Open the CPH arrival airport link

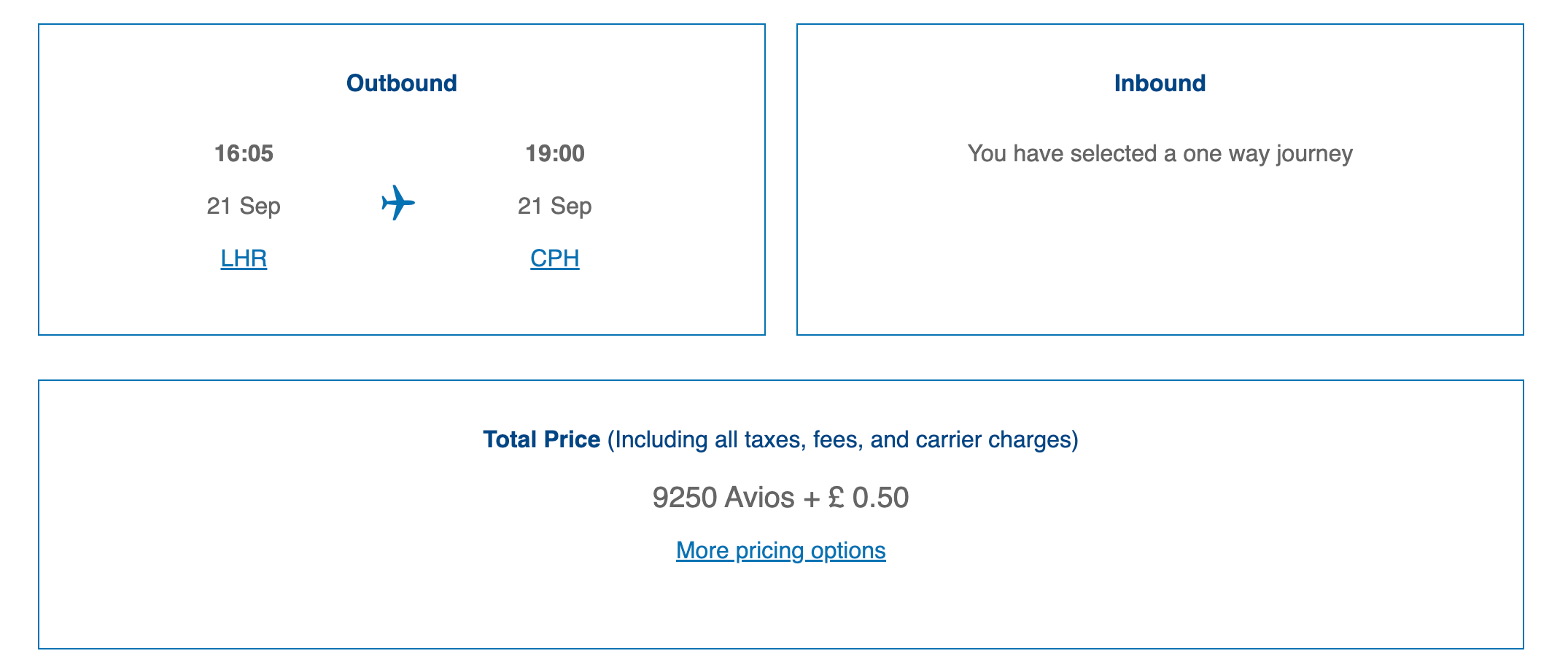pyautogui.click(x=554, y=258)
